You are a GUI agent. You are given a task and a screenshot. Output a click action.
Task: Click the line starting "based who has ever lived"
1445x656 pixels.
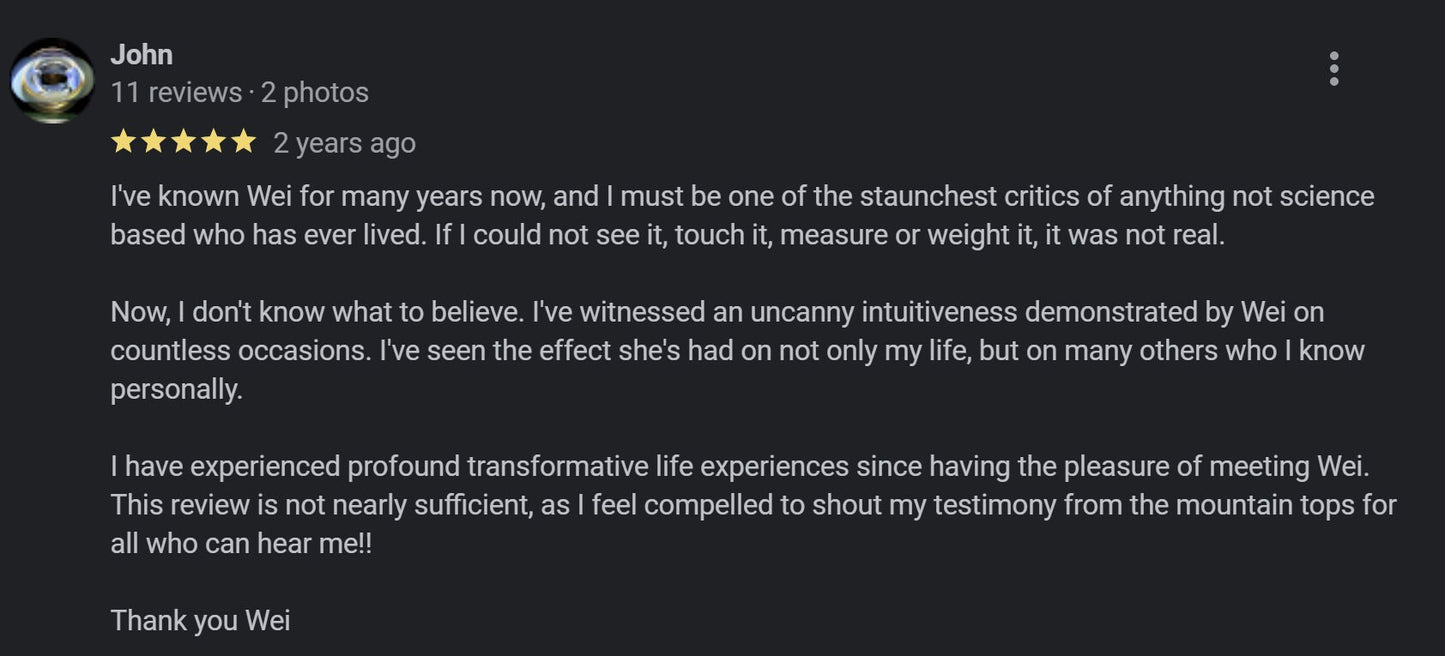667,235
